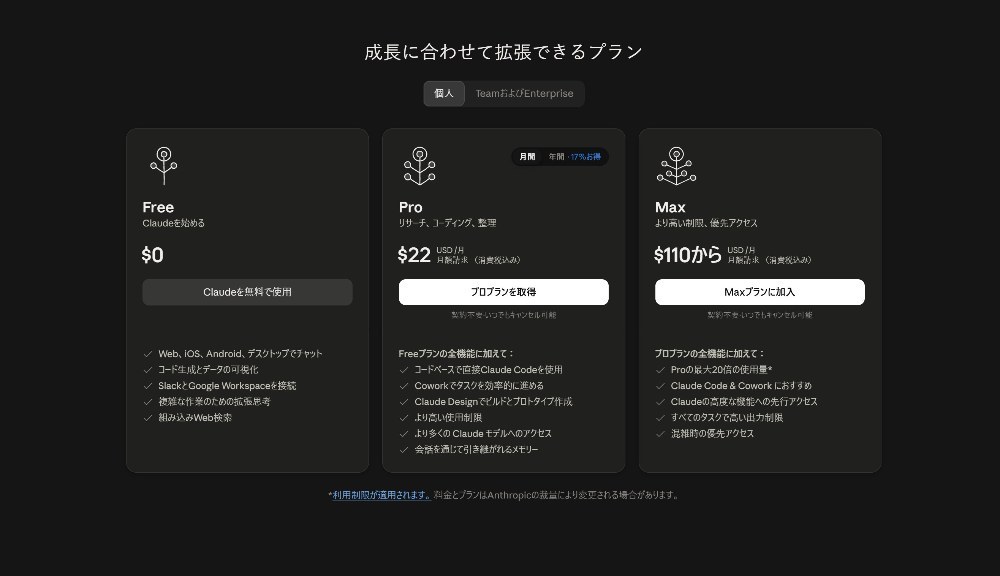Choose 年間 17%お得 billing option

[x=575, y=157]
